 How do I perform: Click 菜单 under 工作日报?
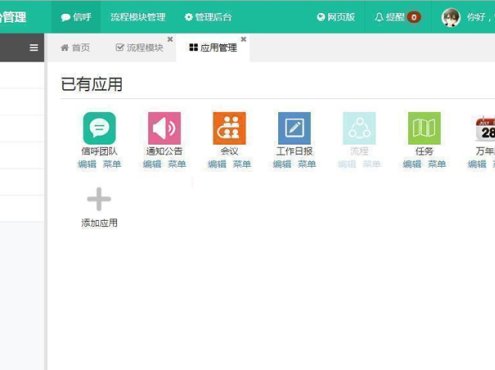[x=307, y=164]
